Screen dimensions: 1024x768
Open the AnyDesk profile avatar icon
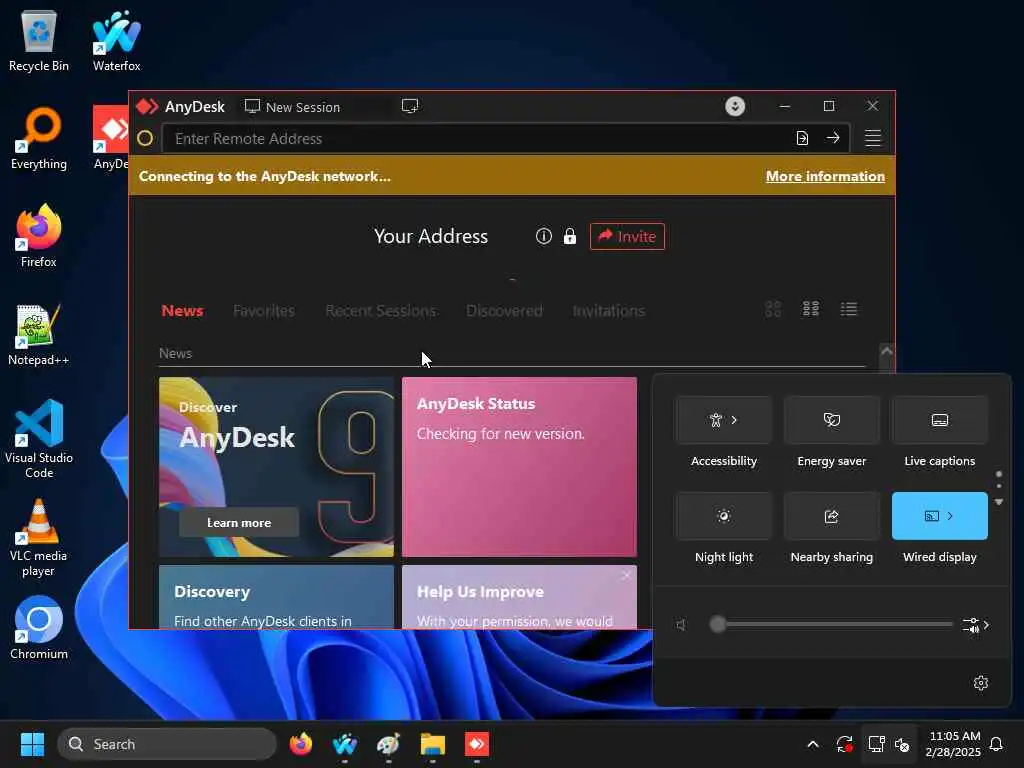735,106
